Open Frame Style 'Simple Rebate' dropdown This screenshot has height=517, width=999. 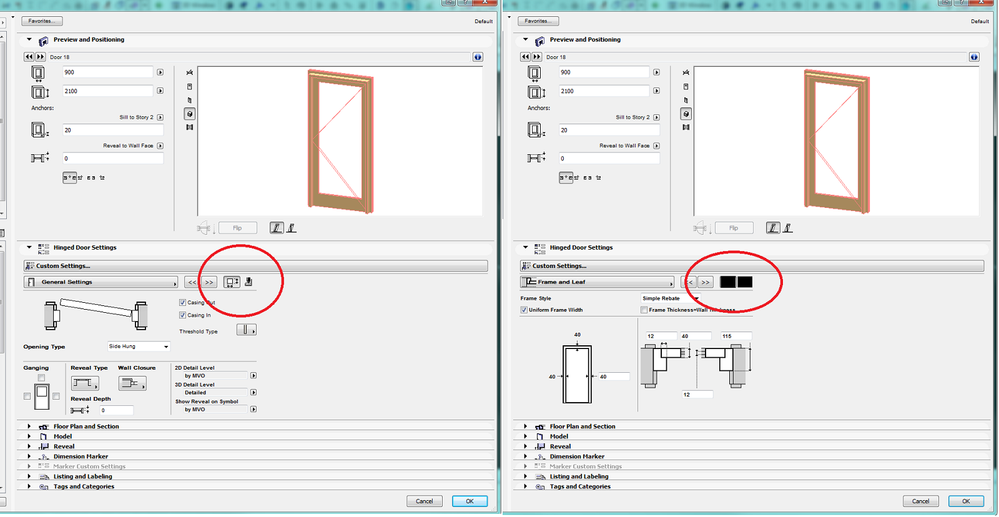point(670,298)
